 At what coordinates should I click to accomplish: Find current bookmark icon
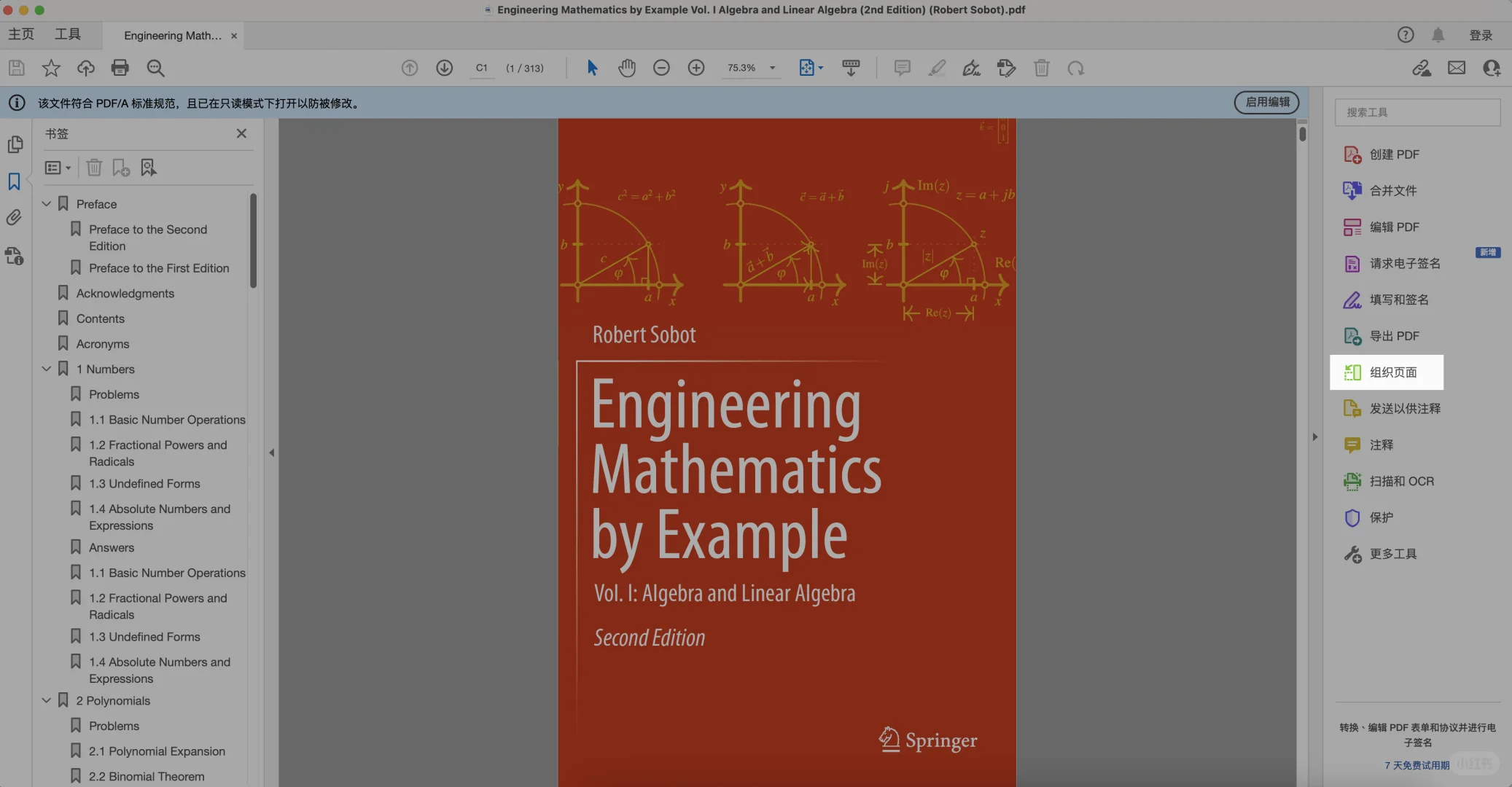(x=149, y=168)
